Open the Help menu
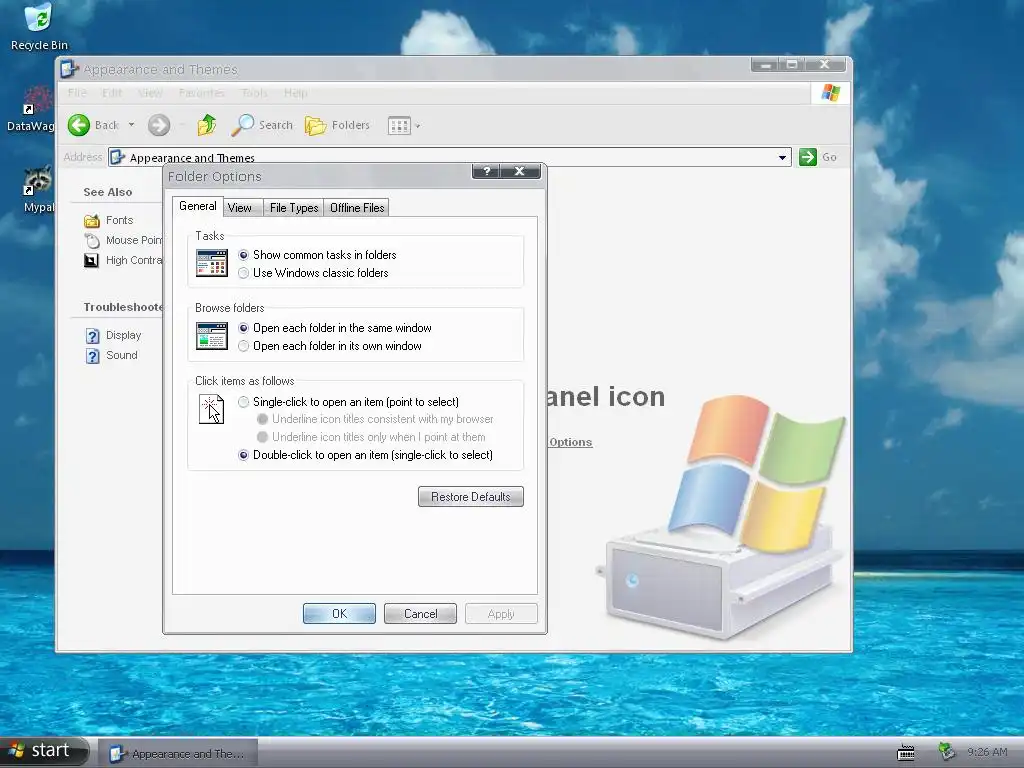The height and width of the screenshot is (768, 1024). pos(295,93)
